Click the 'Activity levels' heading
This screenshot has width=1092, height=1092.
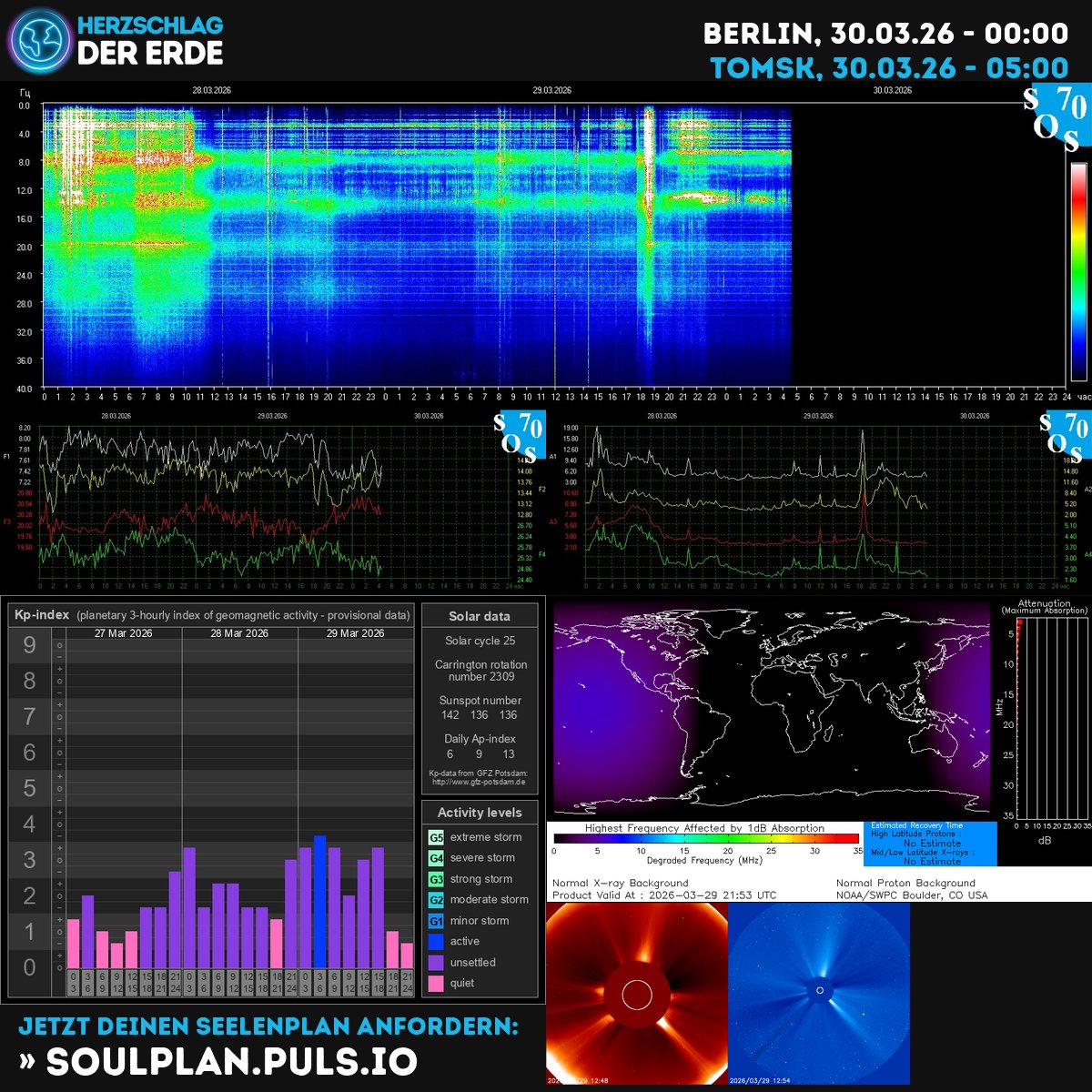480,813
